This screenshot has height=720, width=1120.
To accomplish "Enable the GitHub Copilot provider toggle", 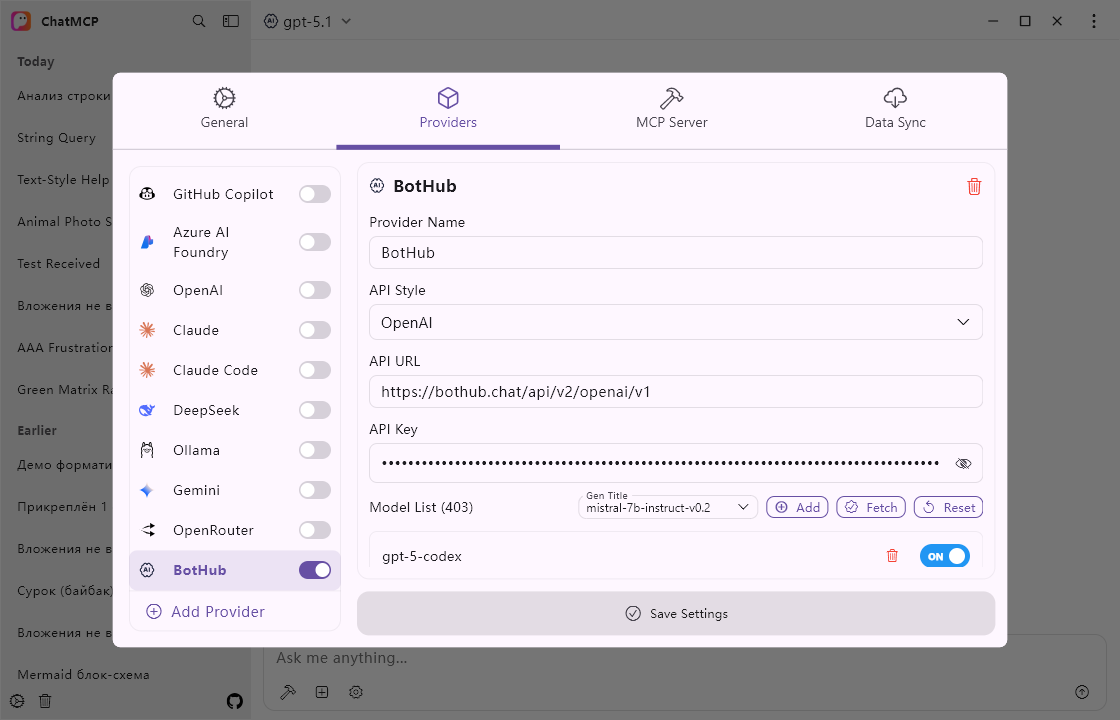I will point(315,194).
